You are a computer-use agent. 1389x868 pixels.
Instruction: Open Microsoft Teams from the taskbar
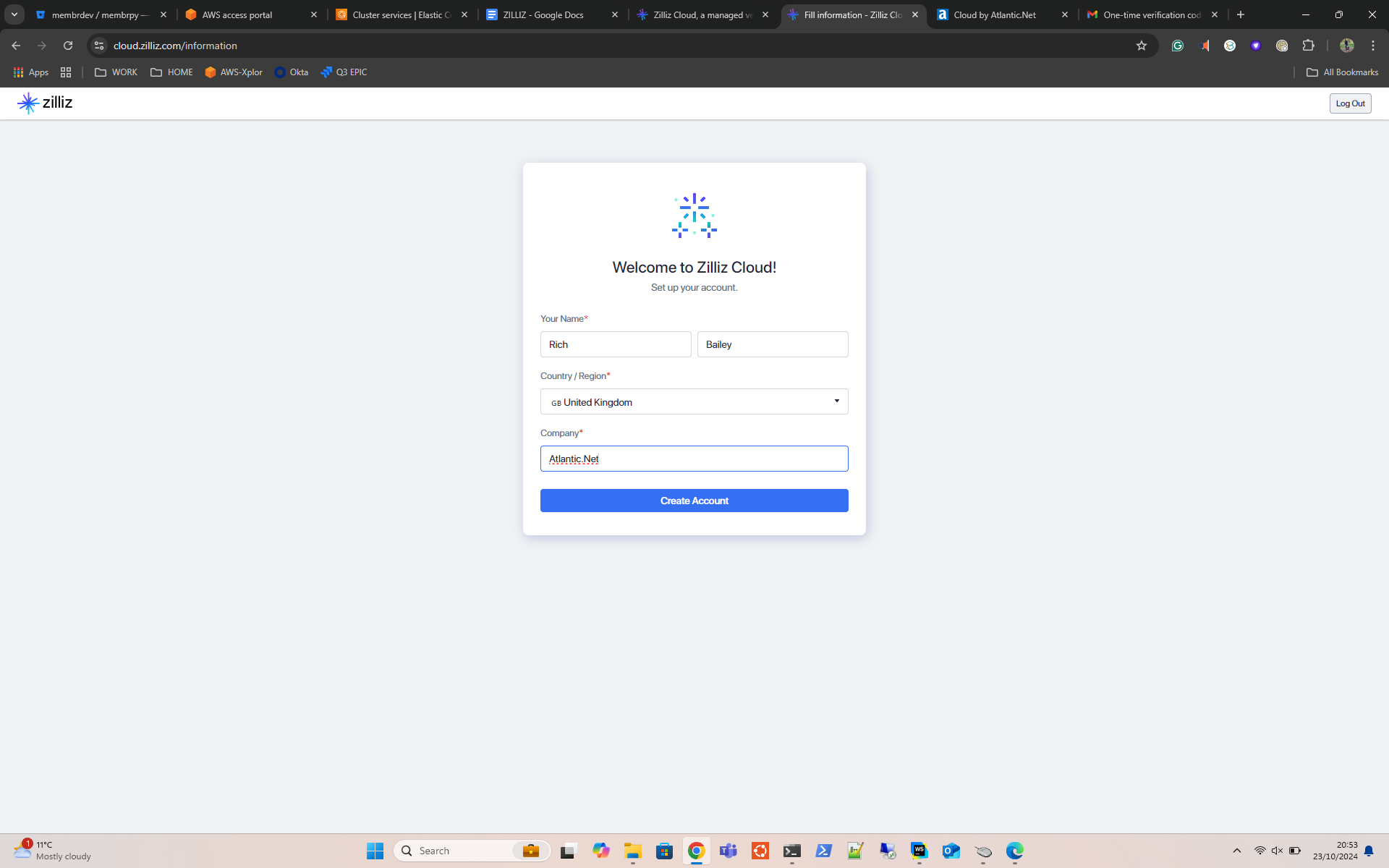tap(729, 851)
